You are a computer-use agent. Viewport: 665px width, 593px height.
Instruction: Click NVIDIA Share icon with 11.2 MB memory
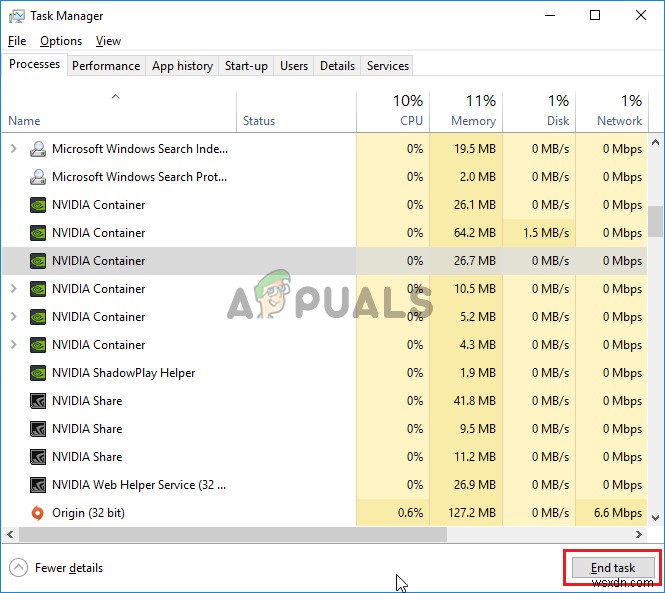tap(38, 457)
